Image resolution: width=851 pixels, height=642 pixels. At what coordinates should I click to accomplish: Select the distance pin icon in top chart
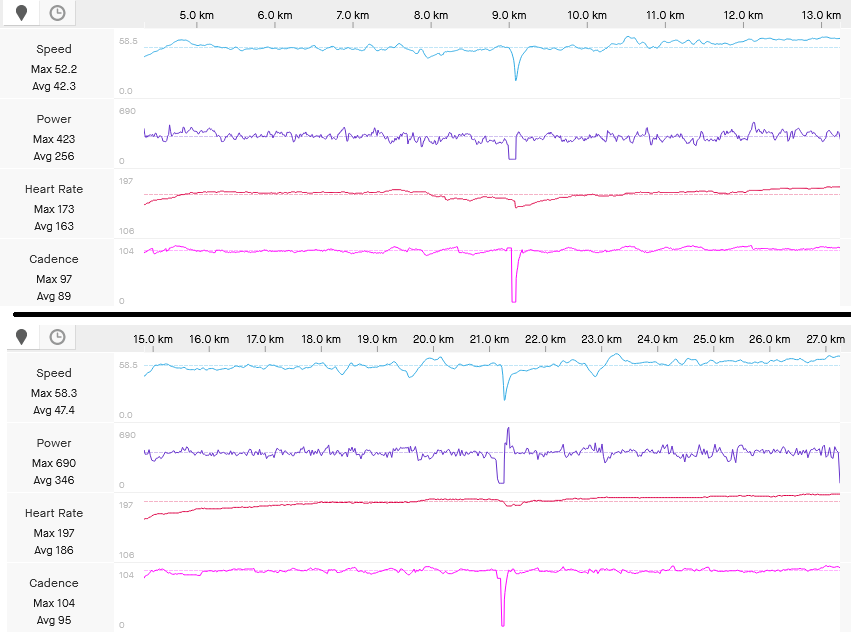[x=21, y=13]
